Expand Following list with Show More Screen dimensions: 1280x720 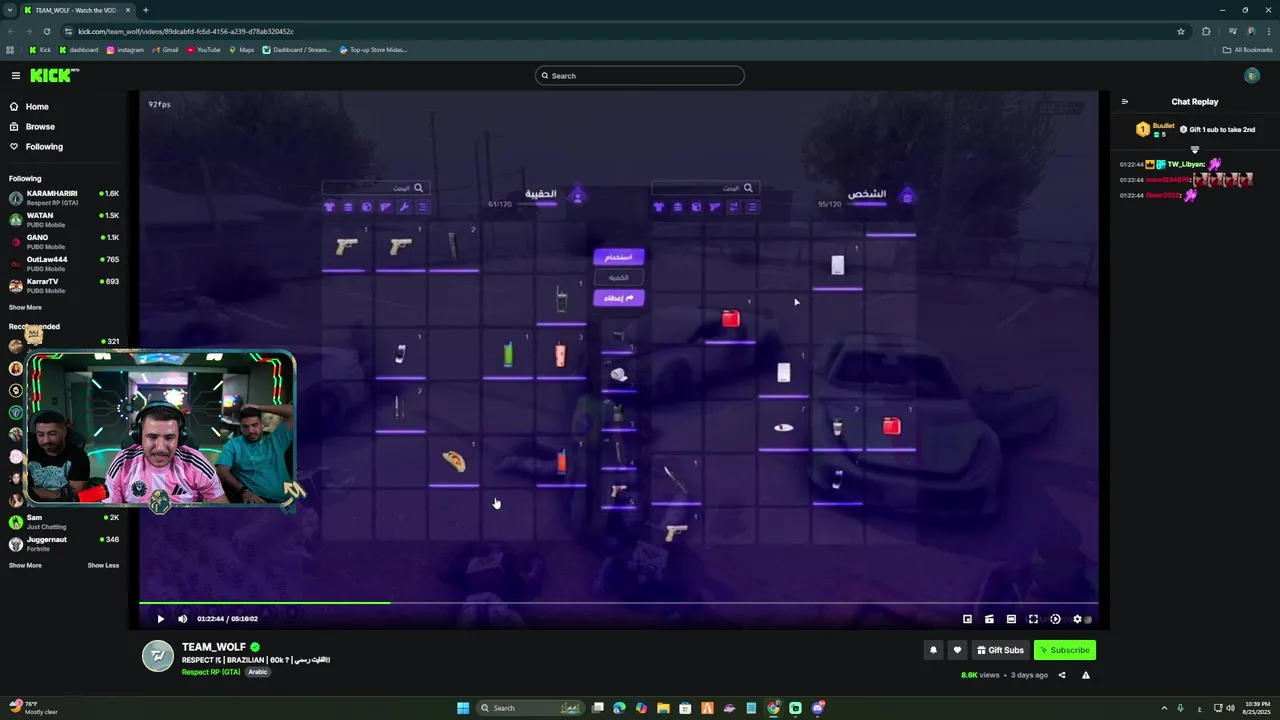pyautogui.click(x=25, y=308)
